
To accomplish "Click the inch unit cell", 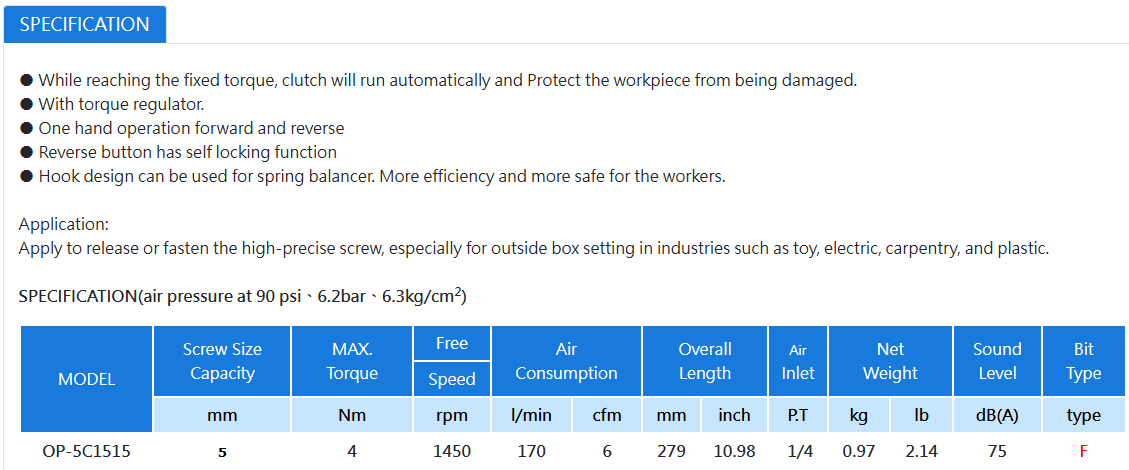I will (x=734, y=415).
